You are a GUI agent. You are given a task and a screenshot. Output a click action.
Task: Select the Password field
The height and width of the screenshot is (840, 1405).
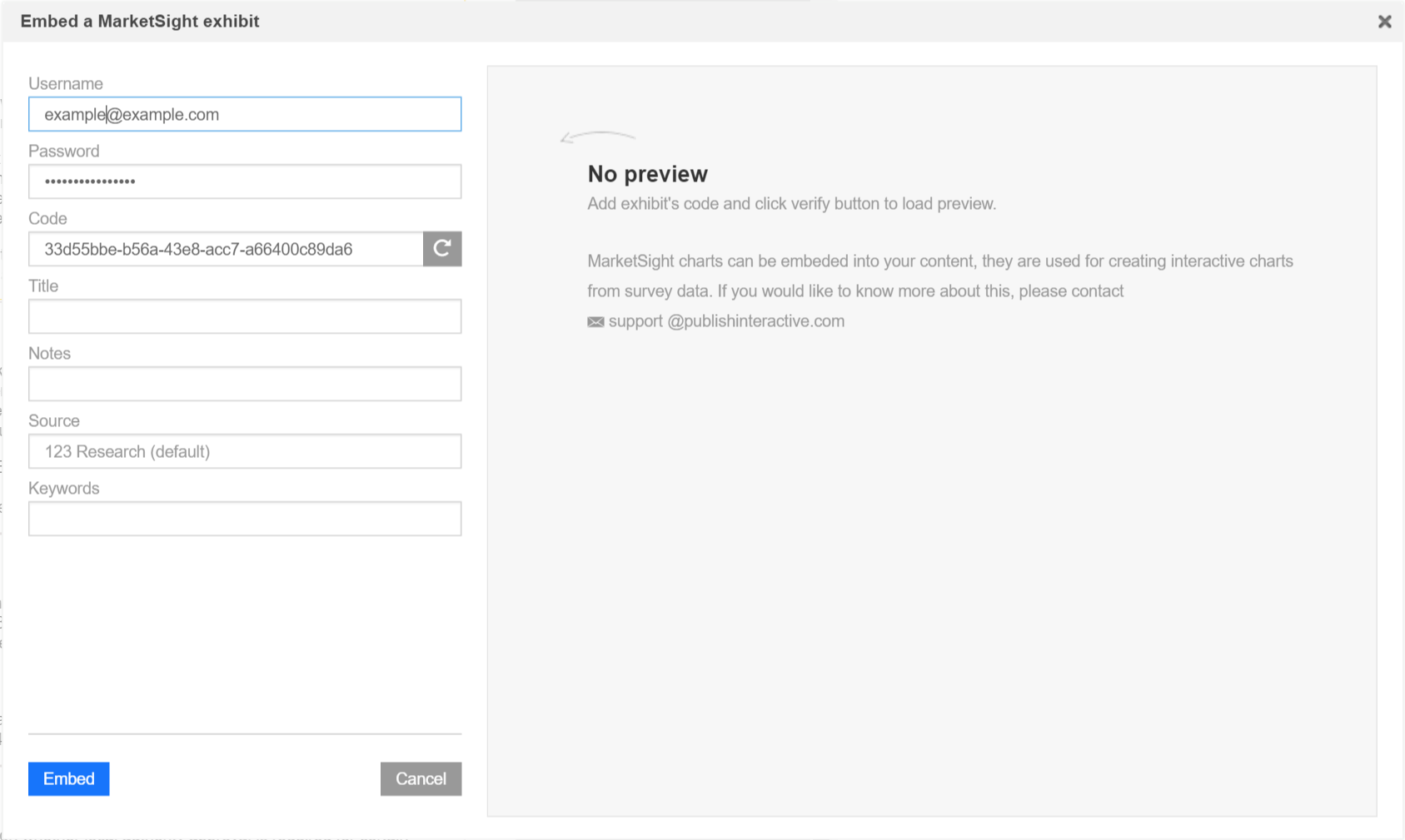[244, 181]
